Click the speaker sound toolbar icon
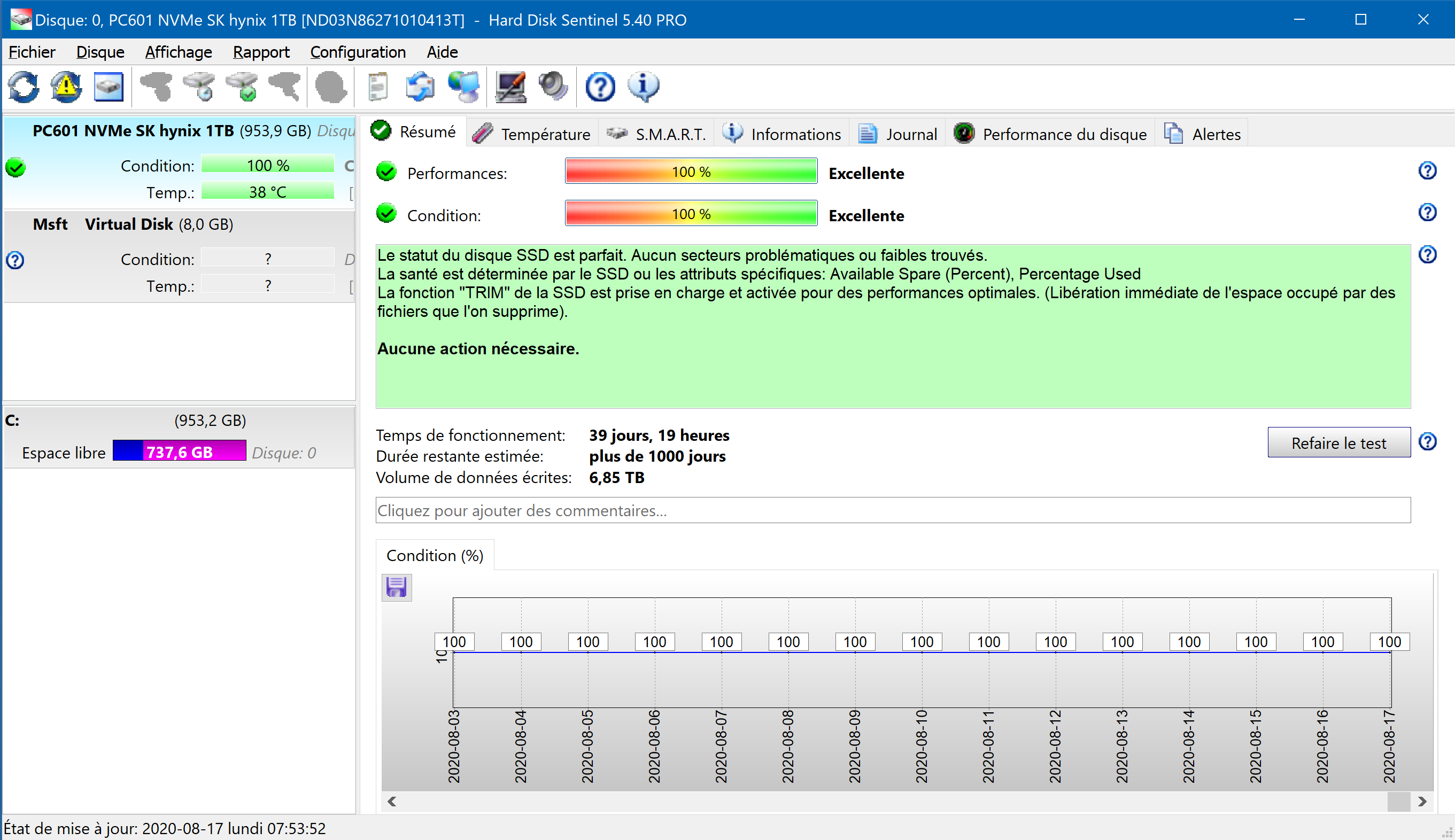This screenshot has height=840, width=1455. pyautogui.click(x=553, y=87)
